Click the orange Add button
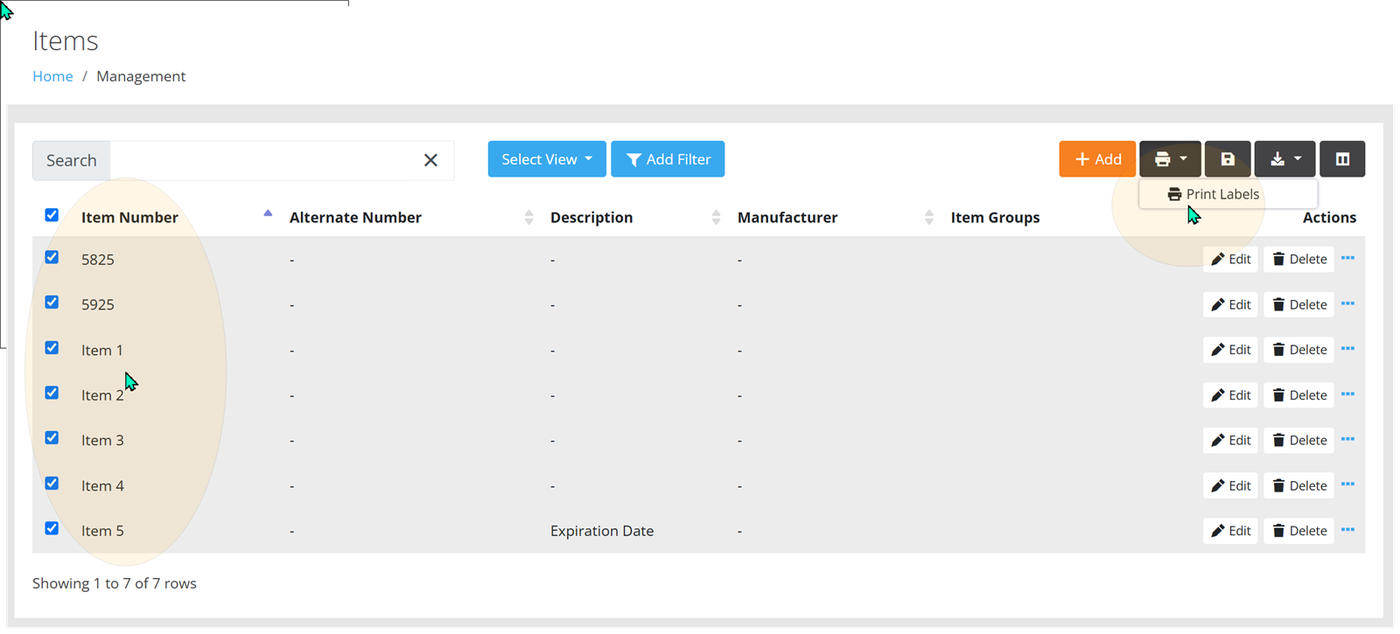The height and width of the screenshot is (634, 1400). click(x=1098, y=159)
